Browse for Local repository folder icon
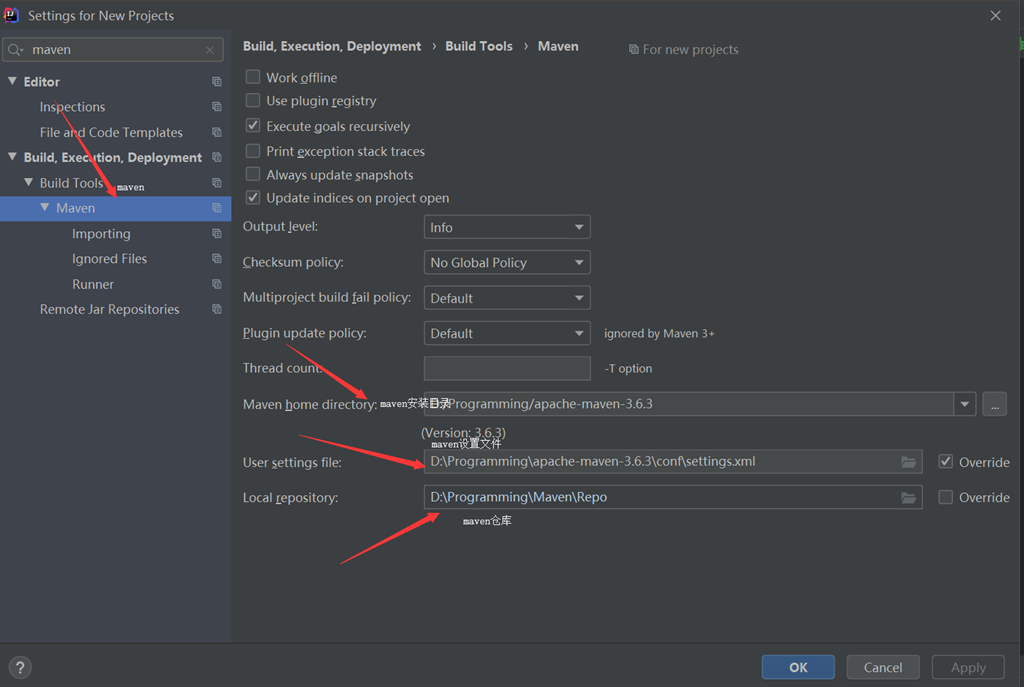Image resolution: width=1024 pixels, height=687 pixels. [908, 498]
